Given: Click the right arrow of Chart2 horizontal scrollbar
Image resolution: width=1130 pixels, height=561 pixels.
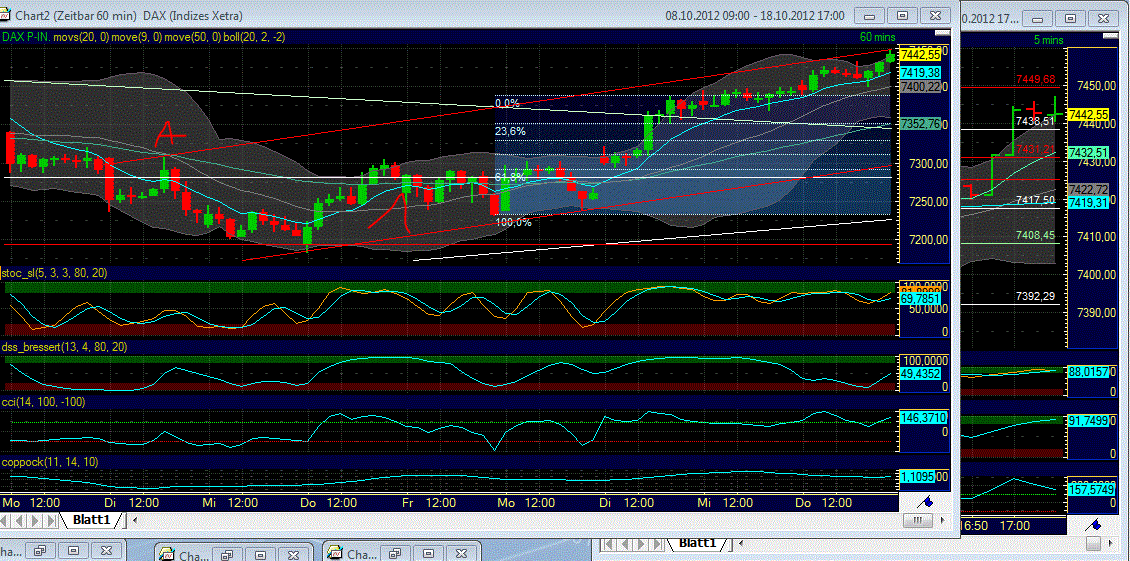Looking at the screenshot, I should pos(943,521).
